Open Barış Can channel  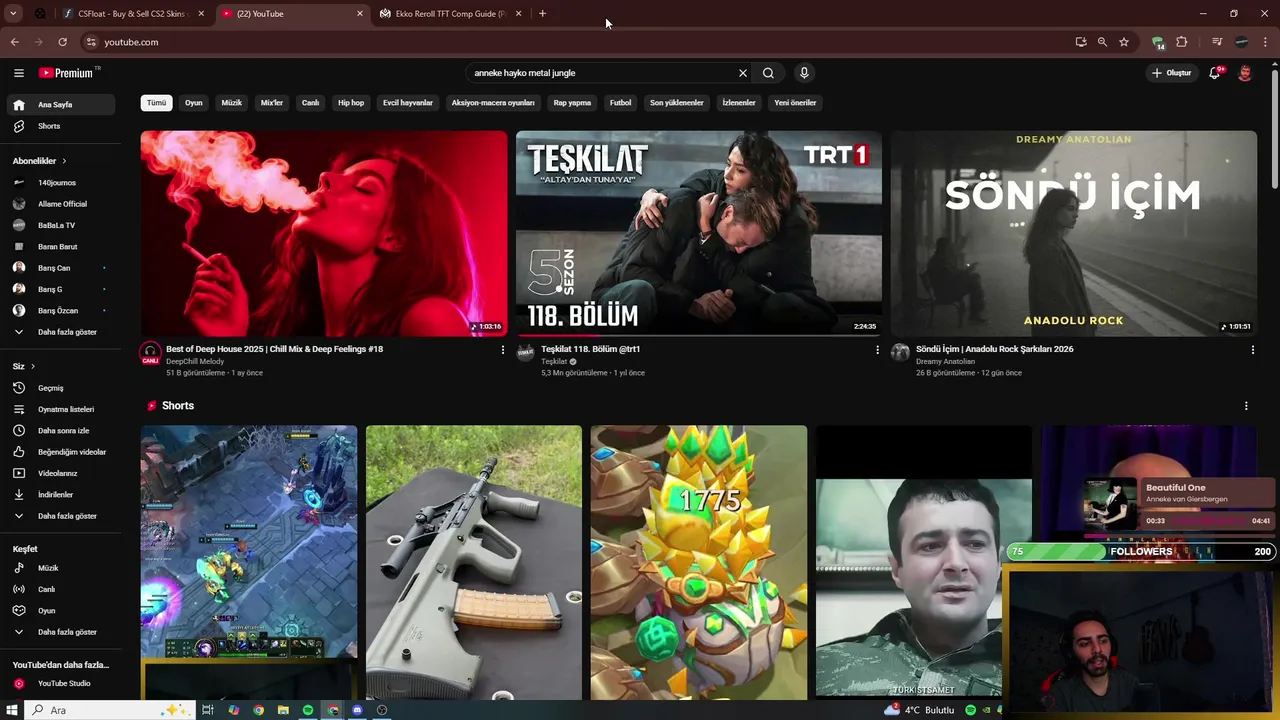coord(61,268)
